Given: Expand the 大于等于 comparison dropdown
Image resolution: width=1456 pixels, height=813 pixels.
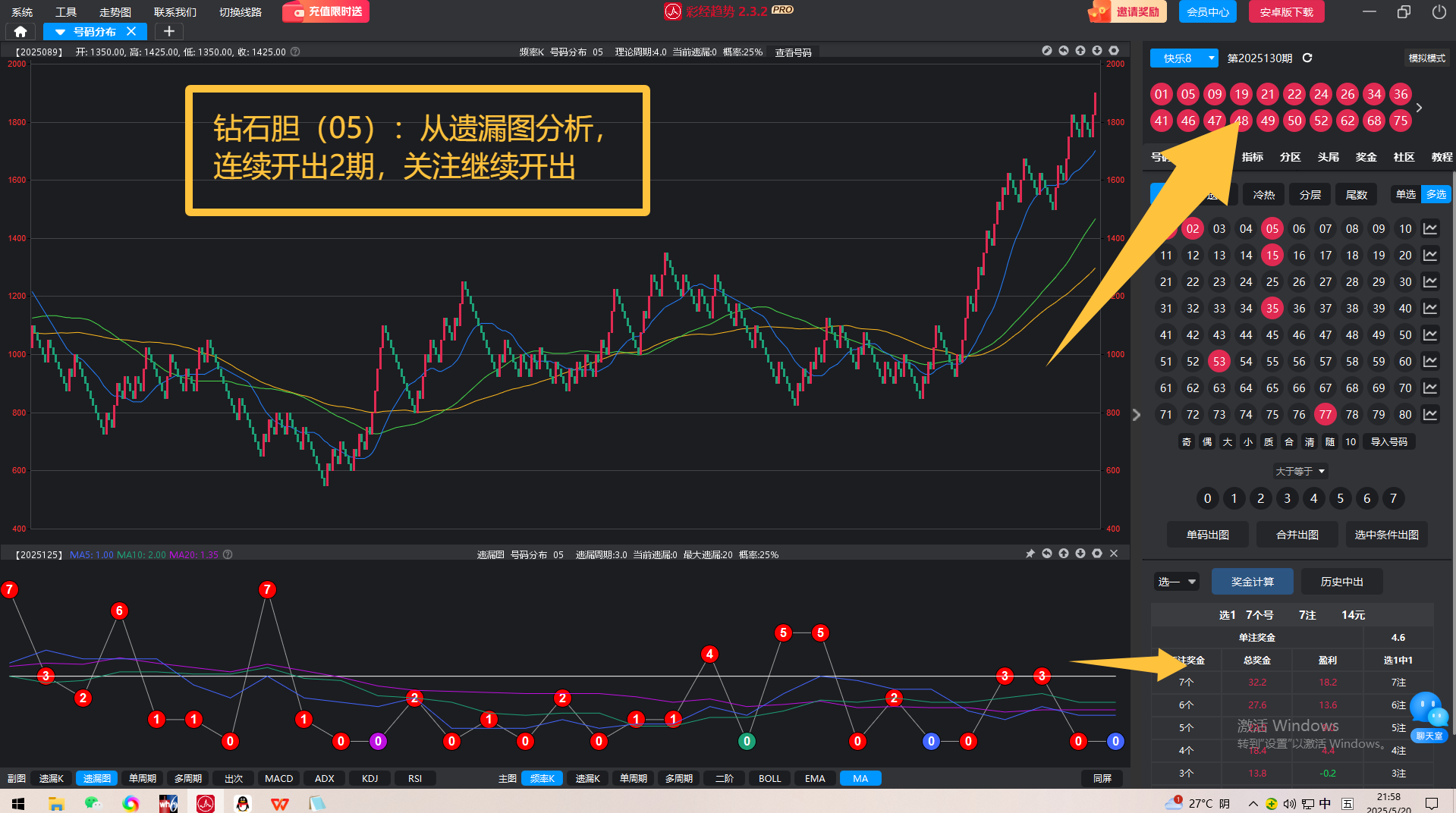Looking at the screenshot, I should pyautogui.click(x=1300, y=471).
